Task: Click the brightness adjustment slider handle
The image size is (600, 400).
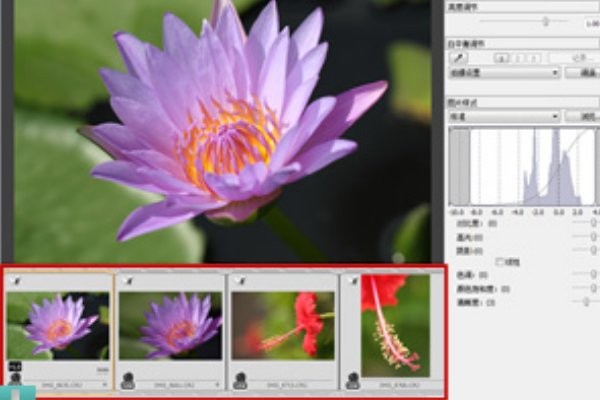Action: pyautogui.click(x=545, y=21)
